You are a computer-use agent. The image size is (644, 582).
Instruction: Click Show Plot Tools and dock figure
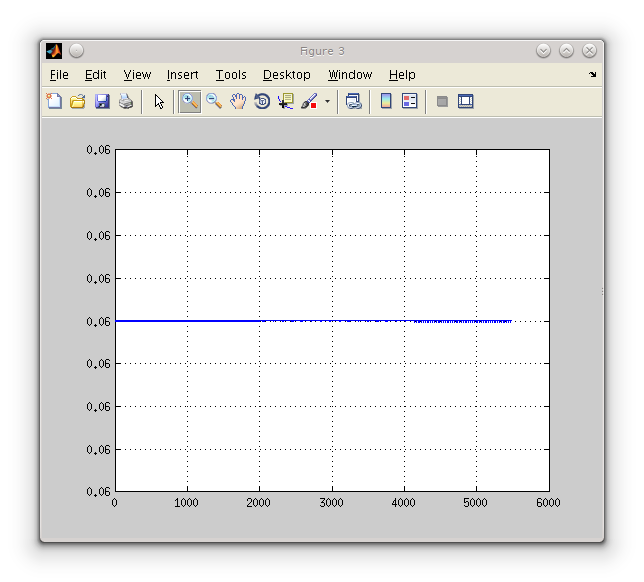pos(466,101)
